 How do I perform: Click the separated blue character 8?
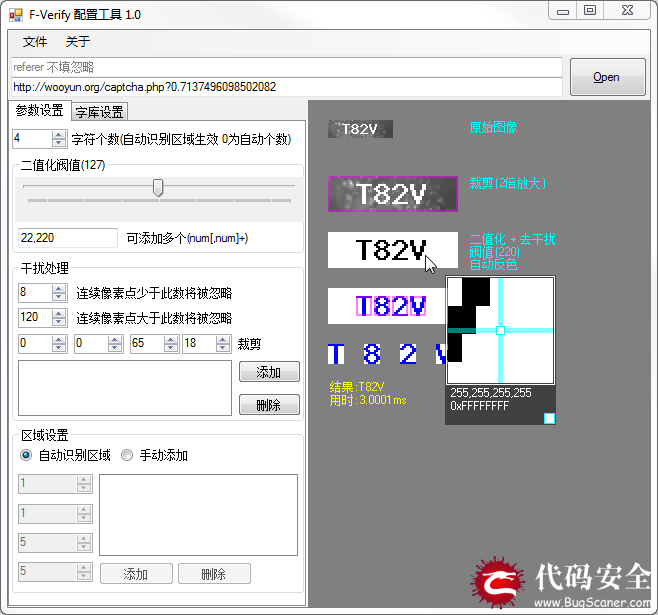[x=372, y=354]
